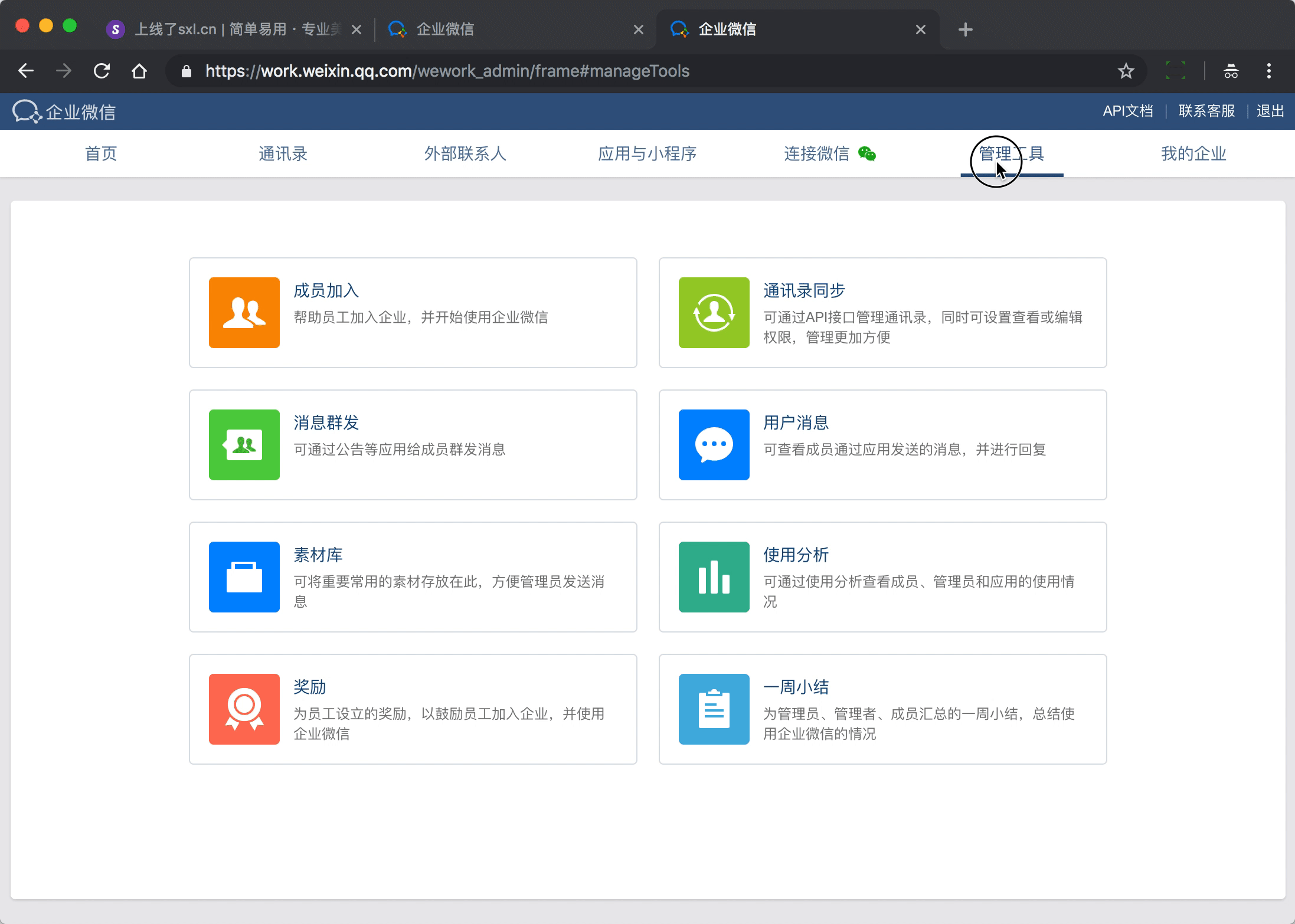Select the 应用与小程序 navigation tab
Image resolution: width=1295 pixels, height=924 pixels.
[x=647, y=154]
